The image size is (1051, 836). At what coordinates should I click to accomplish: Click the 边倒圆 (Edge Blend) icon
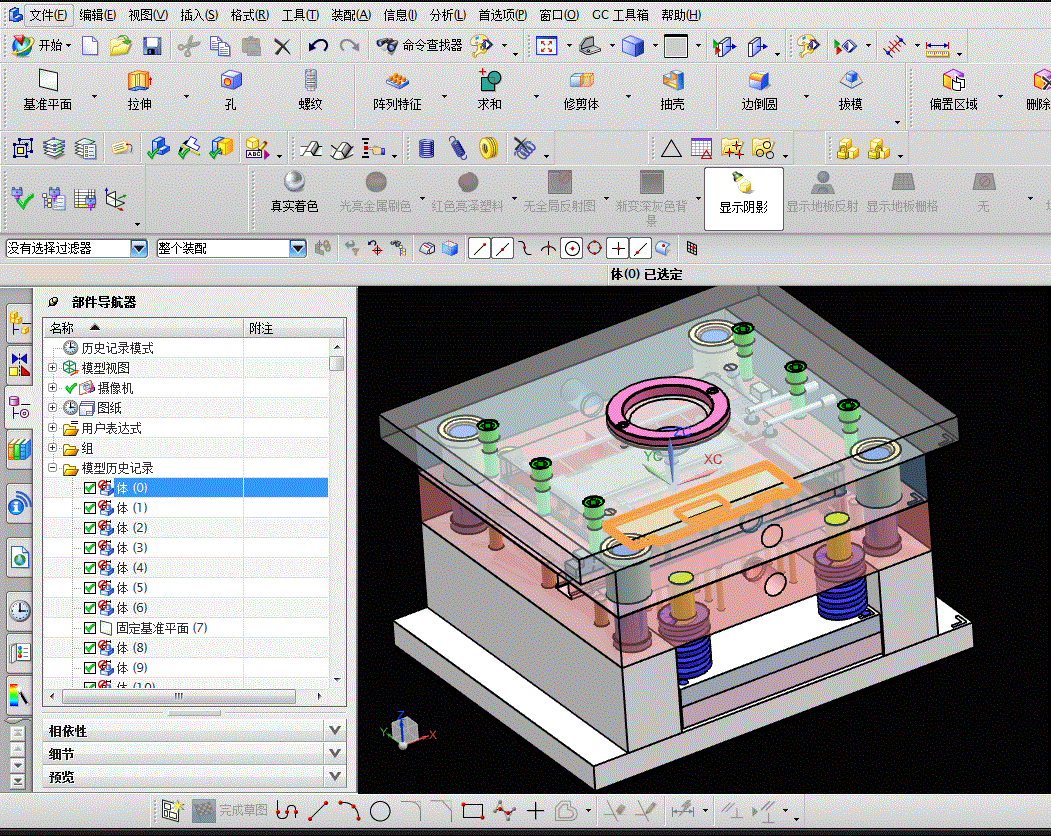[759, 82]
